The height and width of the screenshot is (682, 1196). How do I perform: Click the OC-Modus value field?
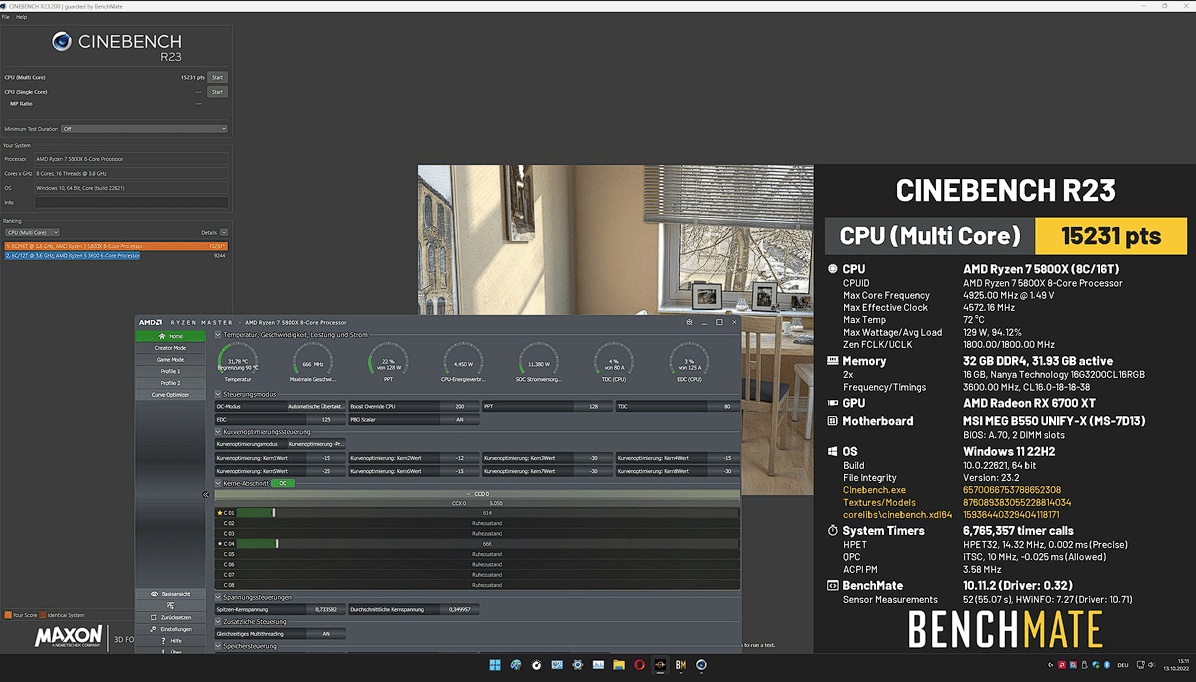[316, 407]
